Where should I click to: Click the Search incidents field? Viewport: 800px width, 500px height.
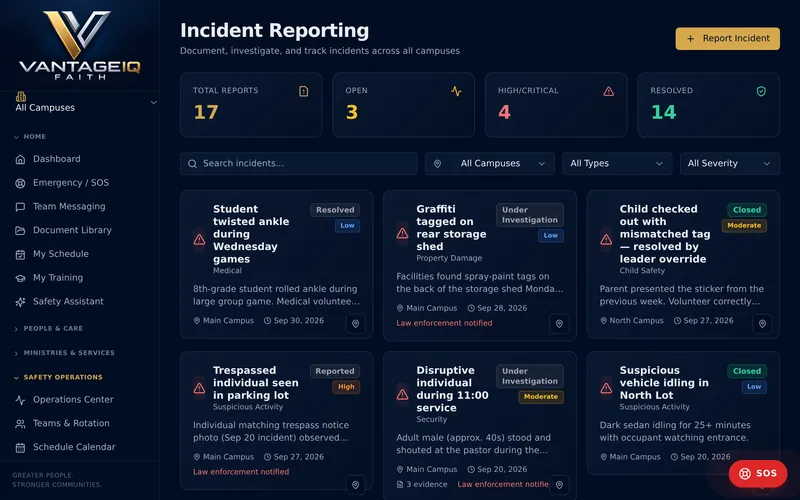298,164
